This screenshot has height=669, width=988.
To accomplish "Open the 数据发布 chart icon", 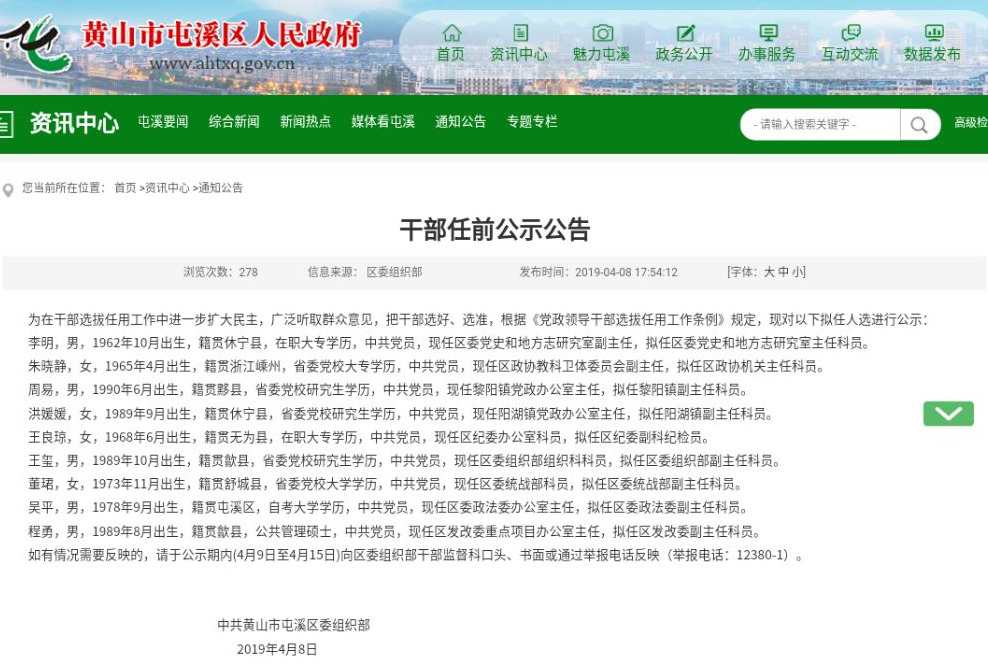I will click(x=933, y=33).
